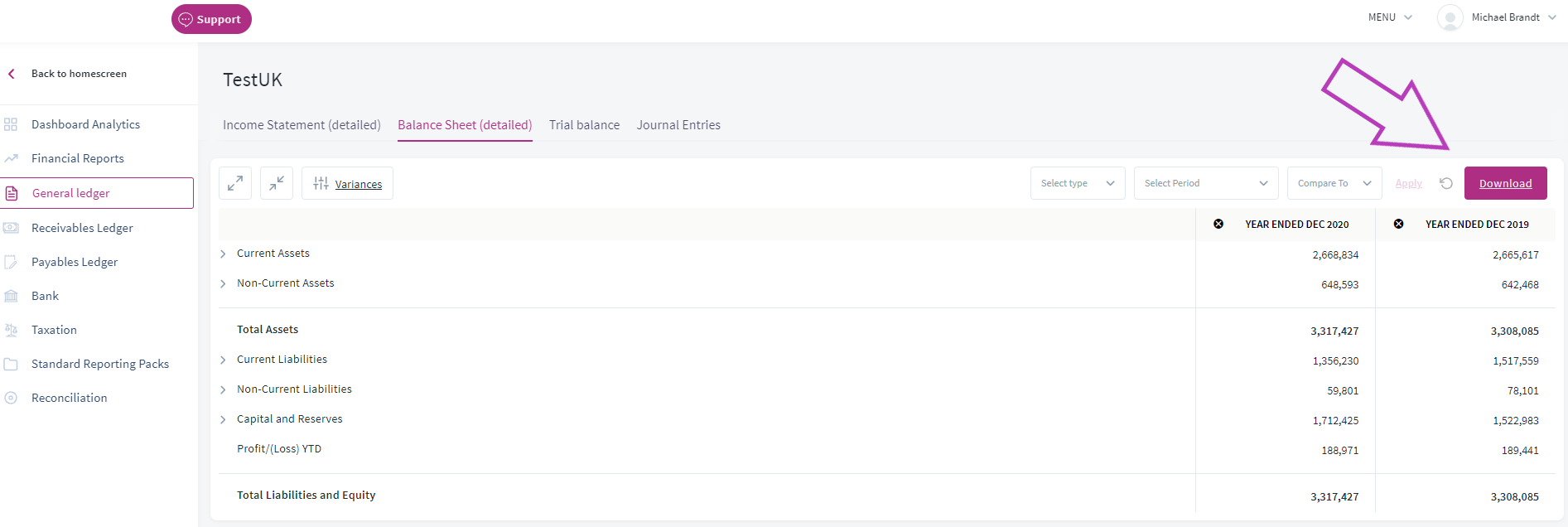Click the Reconciliation circle icon
This screenshot has width=1568, height=527.
11,398
